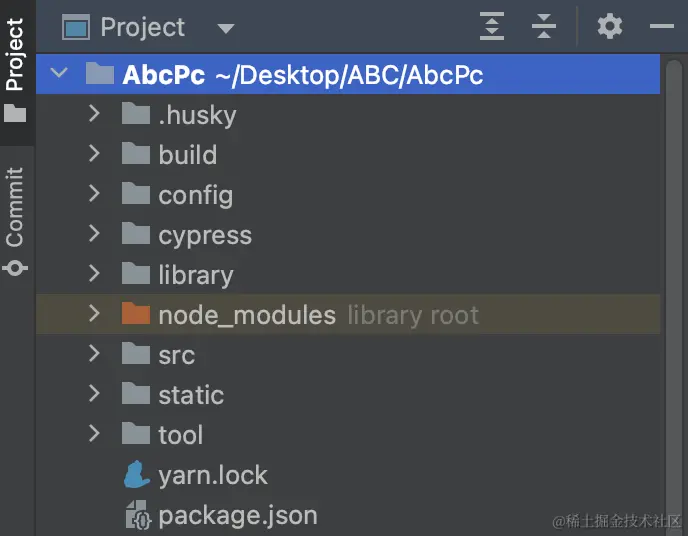Click the Project view window icon
This screenshot has width=688, height=536.
tap(76, 27)
